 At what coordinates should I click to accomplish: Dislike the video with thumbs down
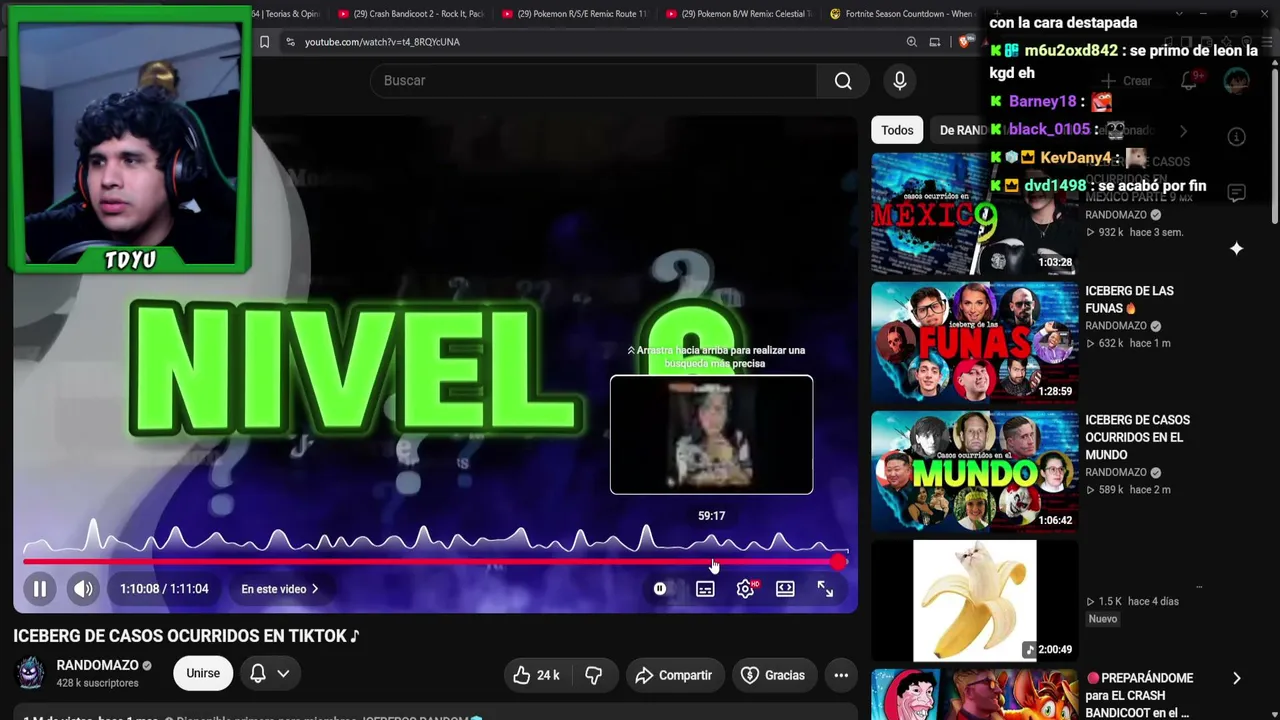593,675
